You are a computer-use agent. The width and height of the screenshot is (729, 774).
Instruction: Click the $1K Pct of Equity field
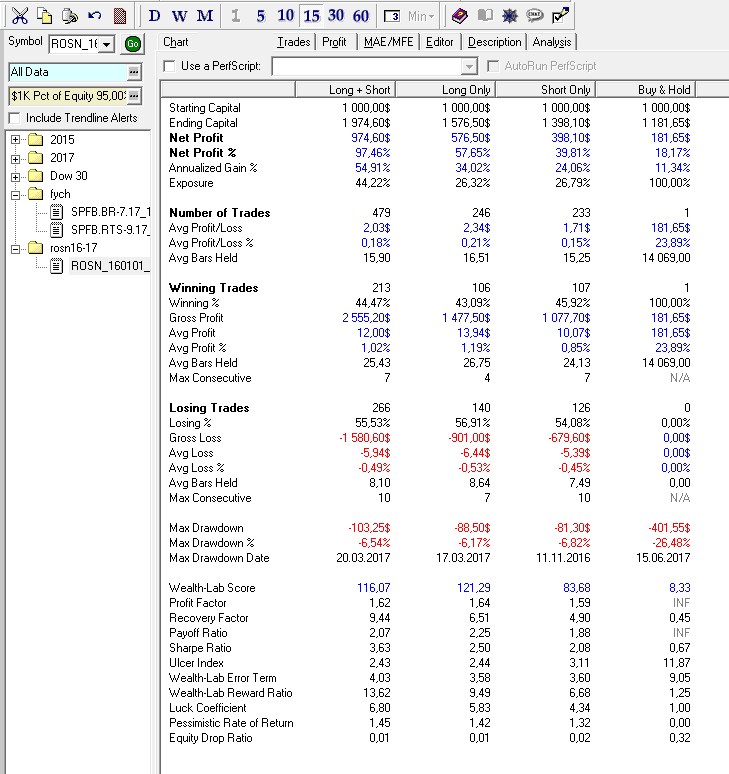[68, 96]
